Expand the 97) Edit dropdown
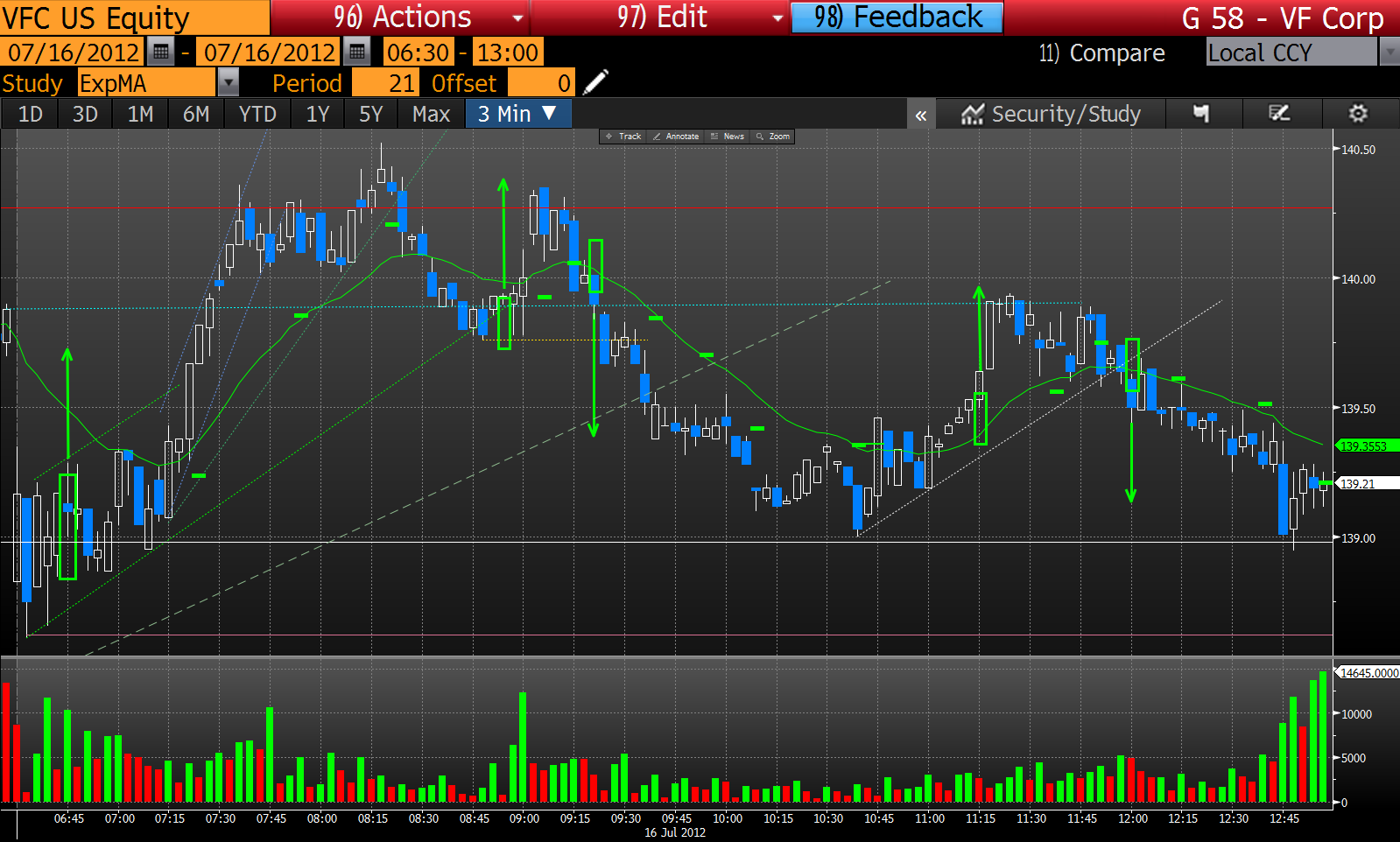This screenshot has height=842, width=1400. 777,18
